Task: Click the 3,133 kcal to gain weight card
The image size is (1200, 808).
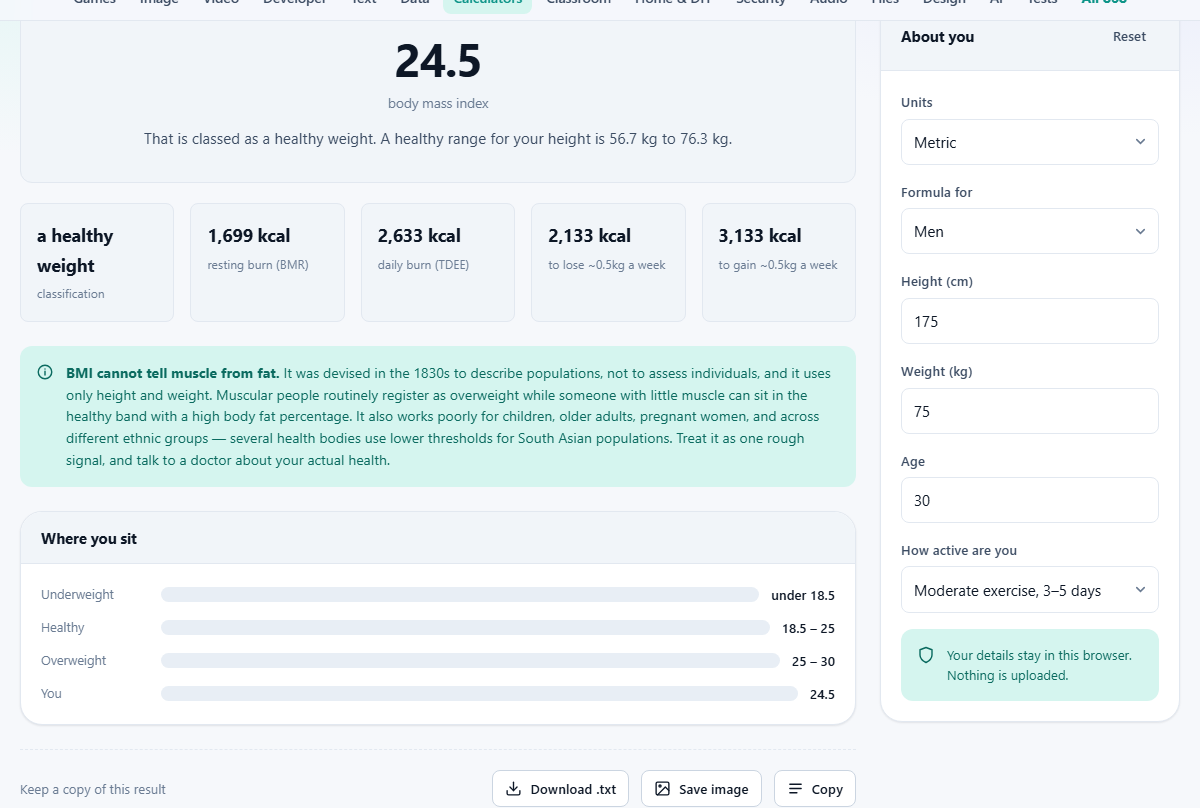Action: click(x=779, y=262)
